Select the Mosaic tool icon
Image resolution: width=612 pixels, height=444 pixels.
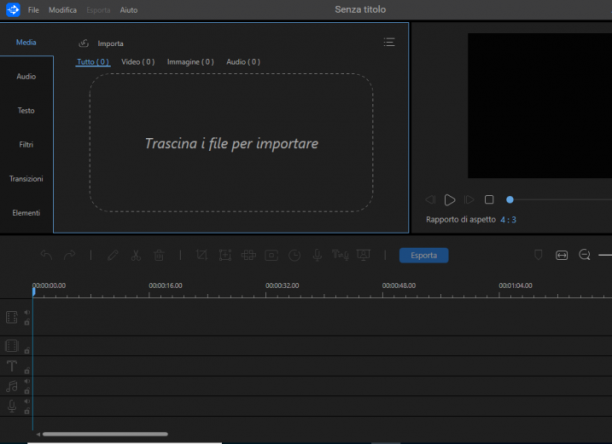248,255
